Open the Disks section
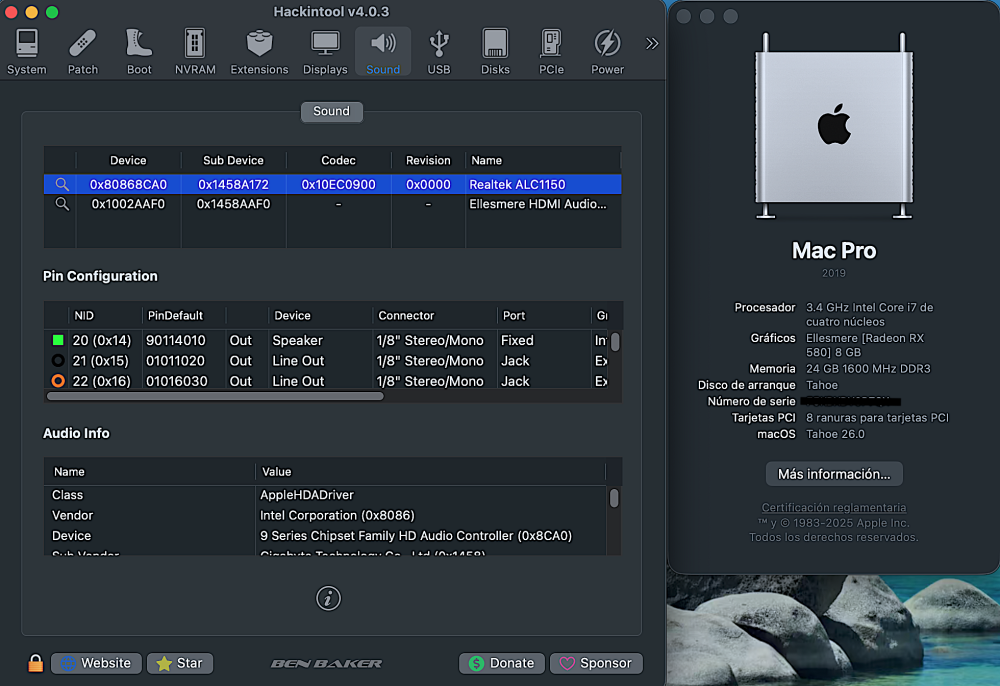This screenshot has width=1000, height=686. (495, 52)
